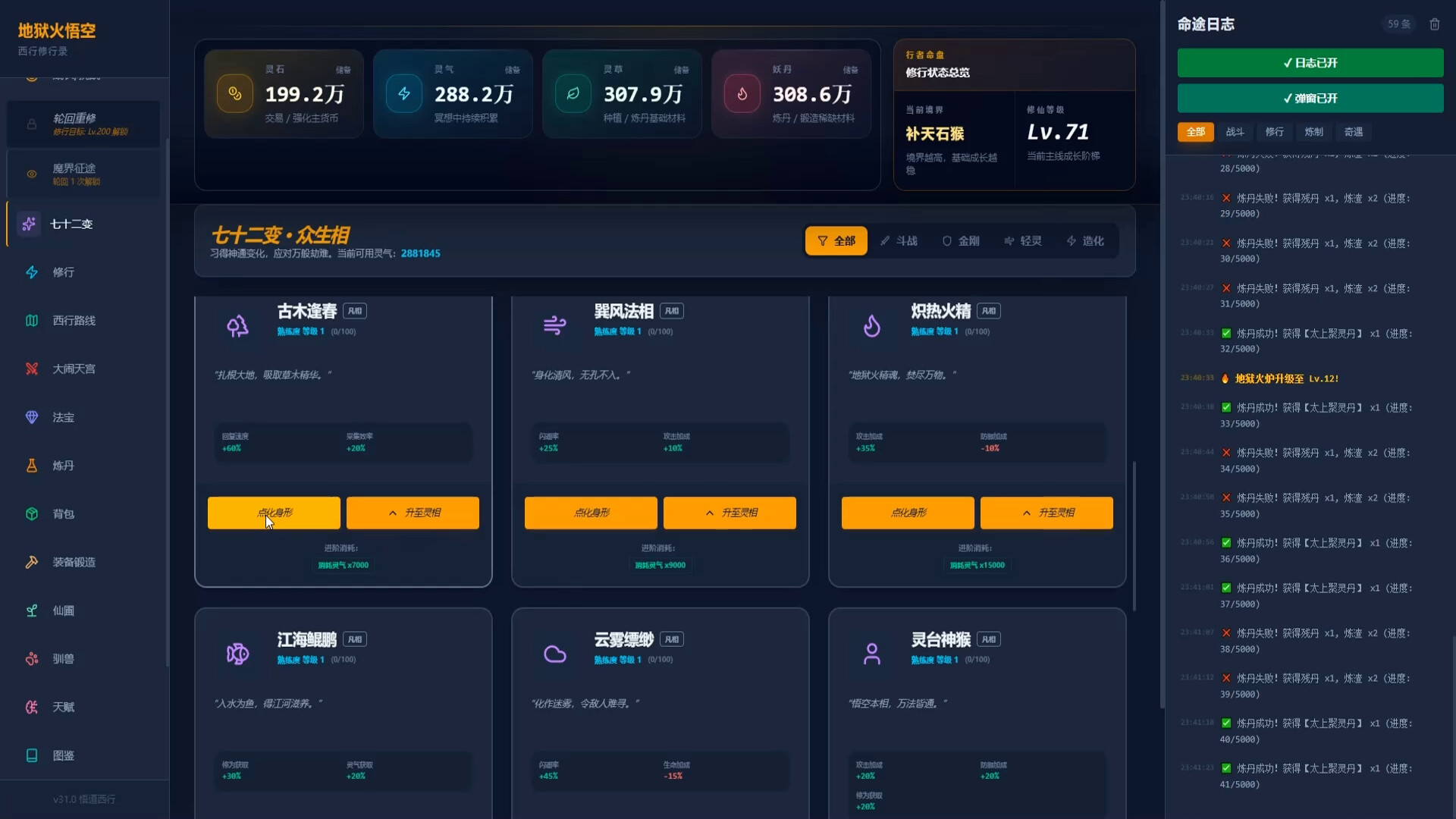This screenshot has width=1456, height=819.
Task: Click the tree icon on 古木逢春 card
Action: point(237,326)
